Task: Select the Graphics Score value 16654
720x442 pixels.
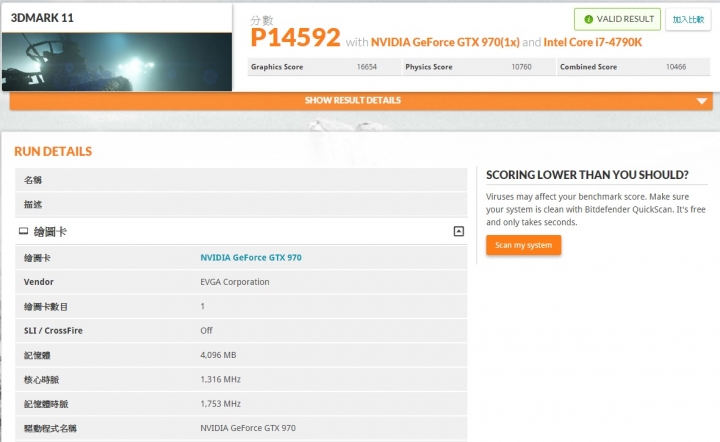Action: click(x=366, y=67)
